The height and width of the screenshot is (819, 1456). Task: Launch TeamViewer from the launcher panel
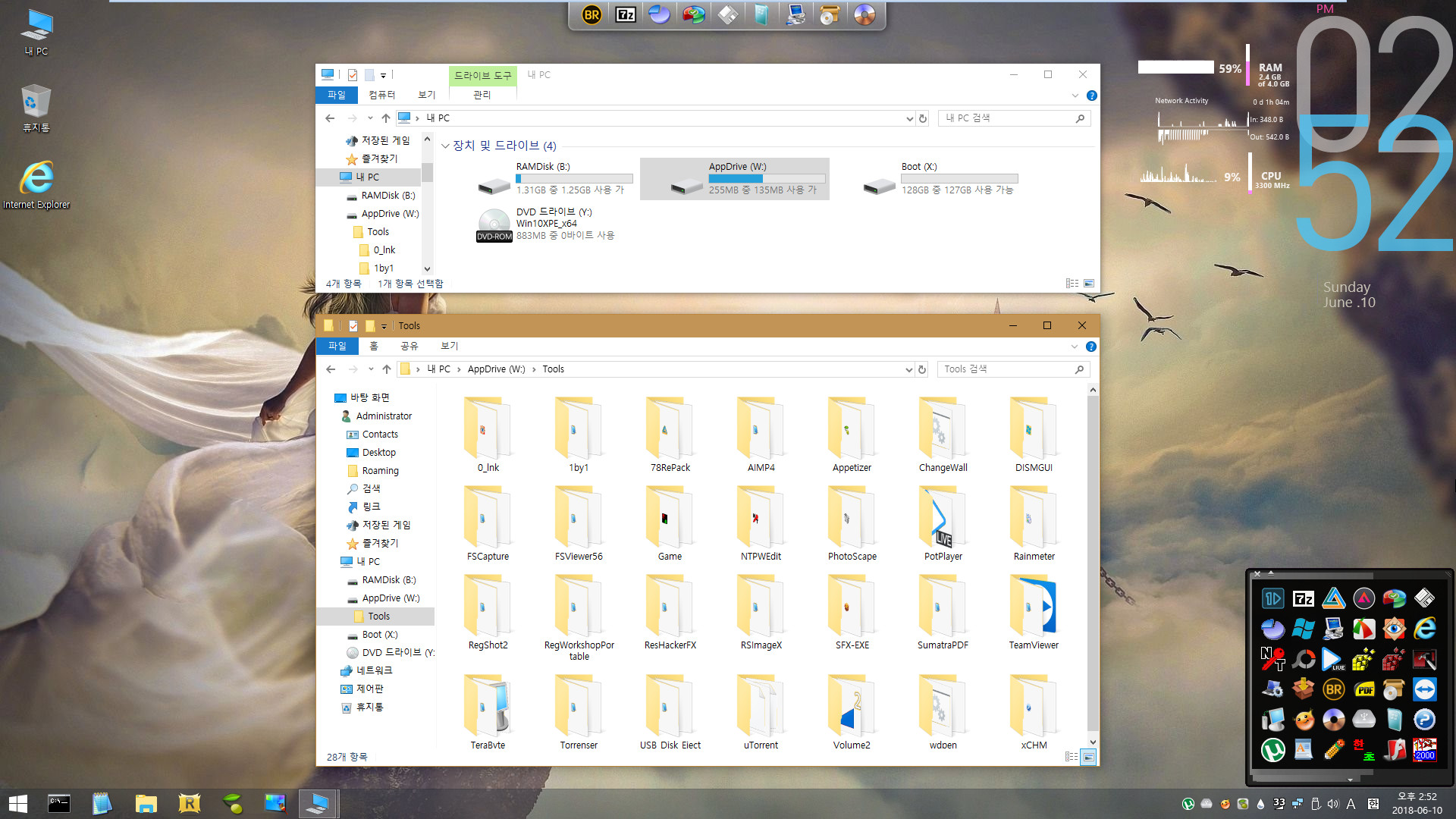pos(1424,689)
